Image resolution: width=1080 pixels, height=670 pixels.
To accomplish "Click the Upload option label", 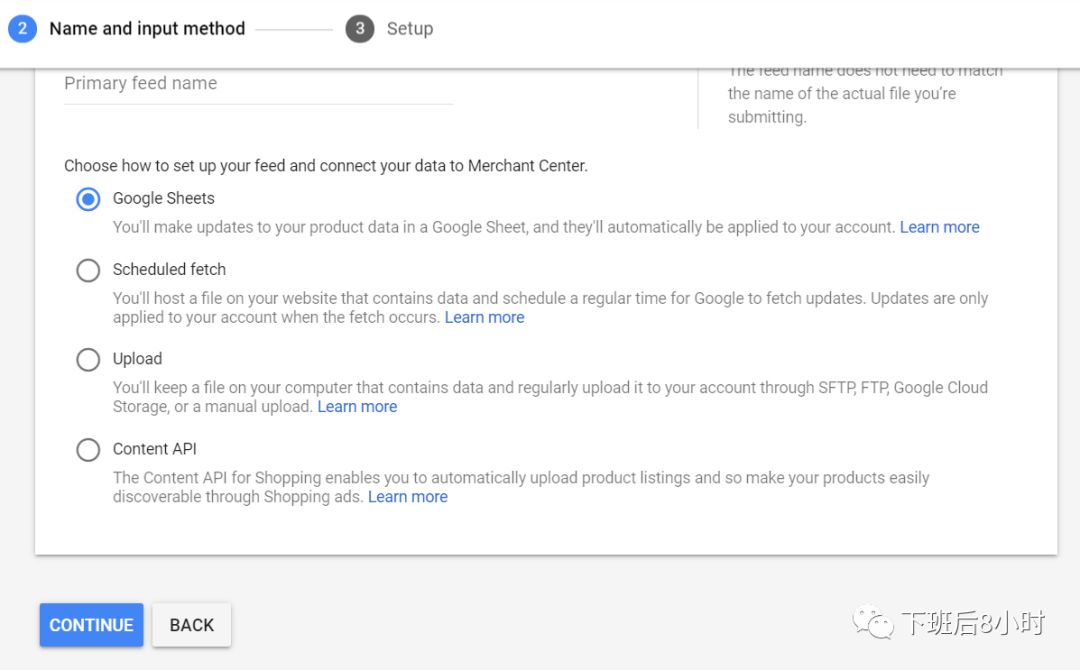I will click(137, 359).
